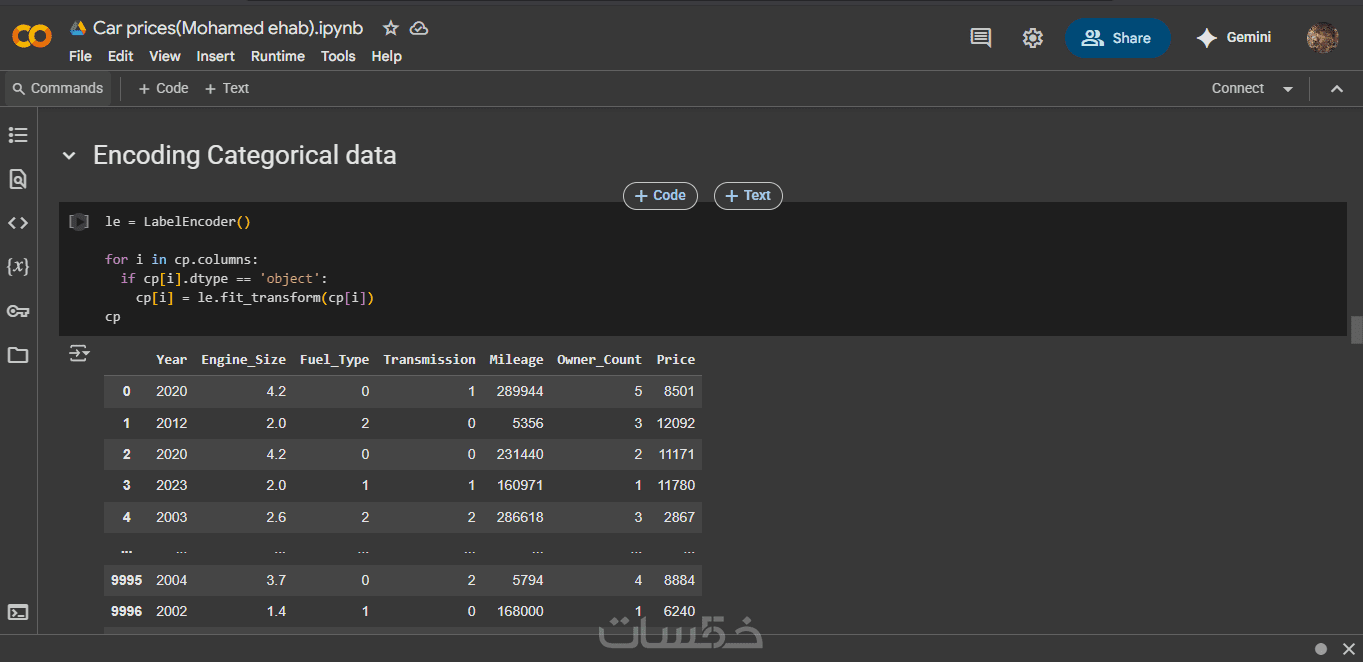Open the Runtime menu
This screenshot has height=662, width=1363.
pyautogui.click(x=278, y=56)
